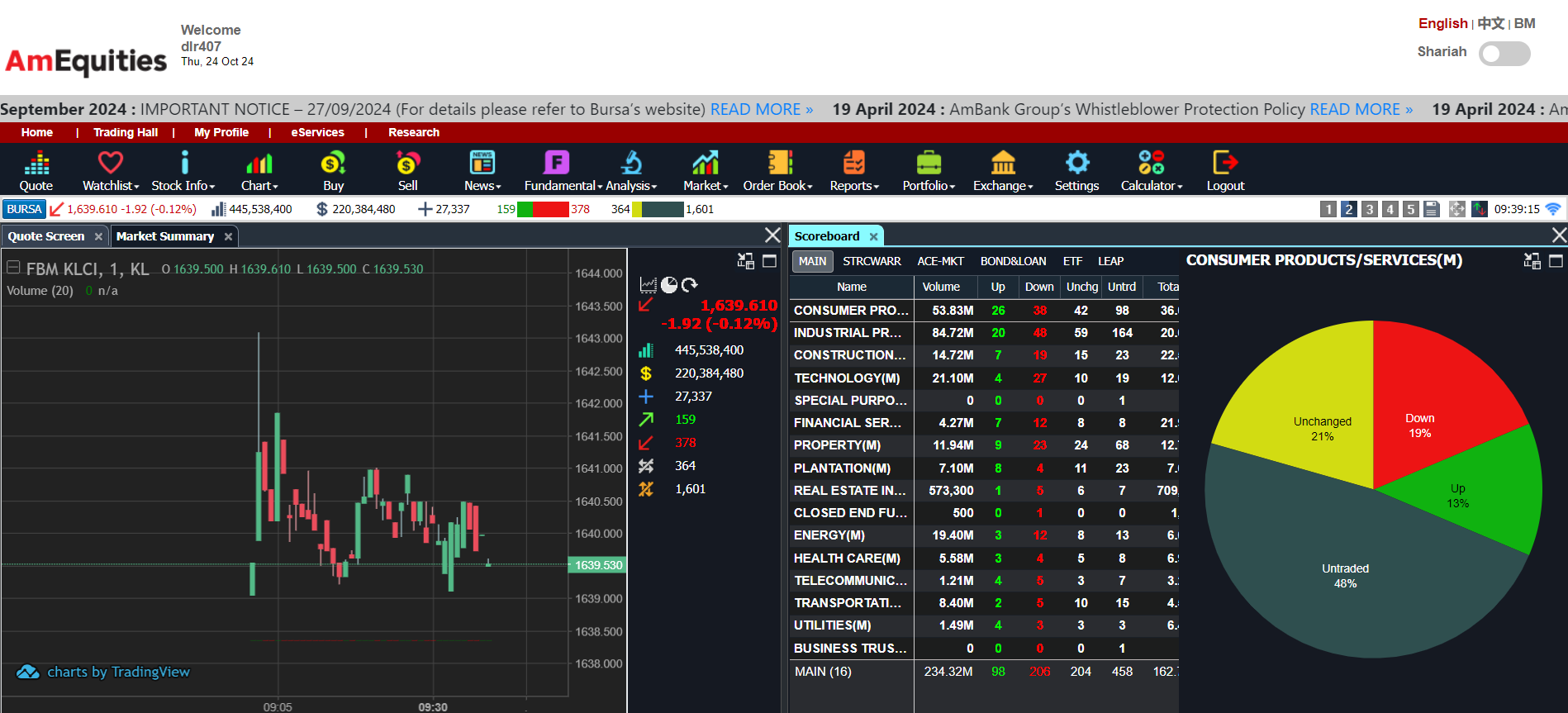The height and width of the screenshot is (713, 1568).
Task: Click the Buy dollar-coin icon
Action: click(x=333, y=164)
